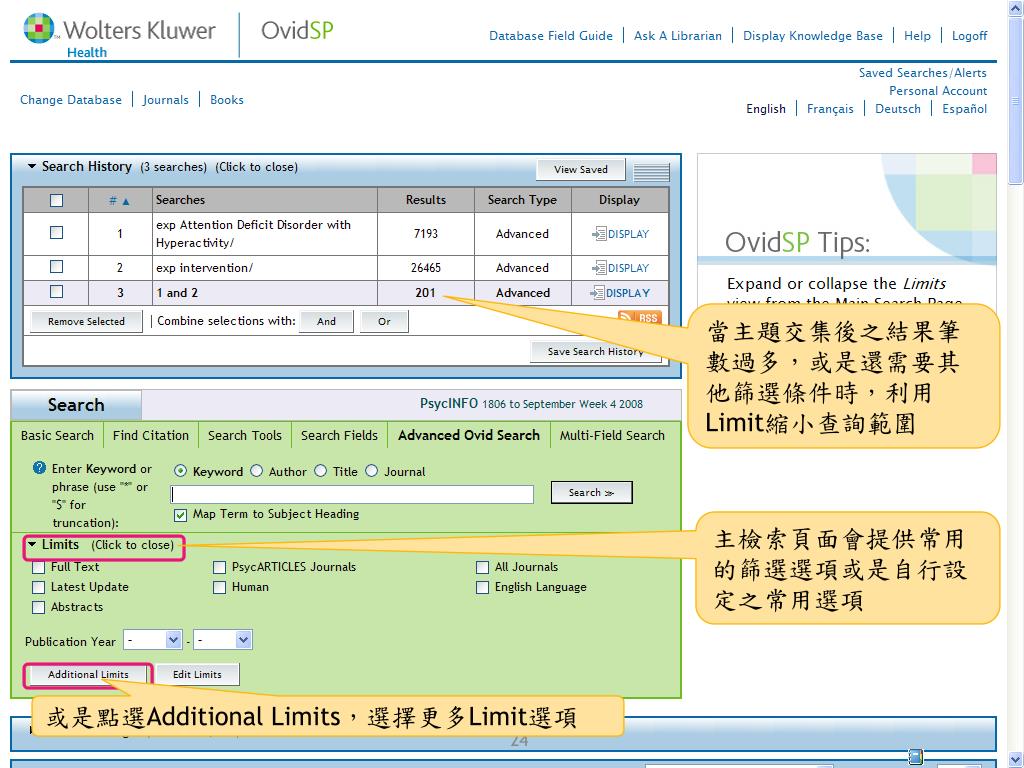Check the box for search 3
The image size is (1024, 768).
(57, 291)
